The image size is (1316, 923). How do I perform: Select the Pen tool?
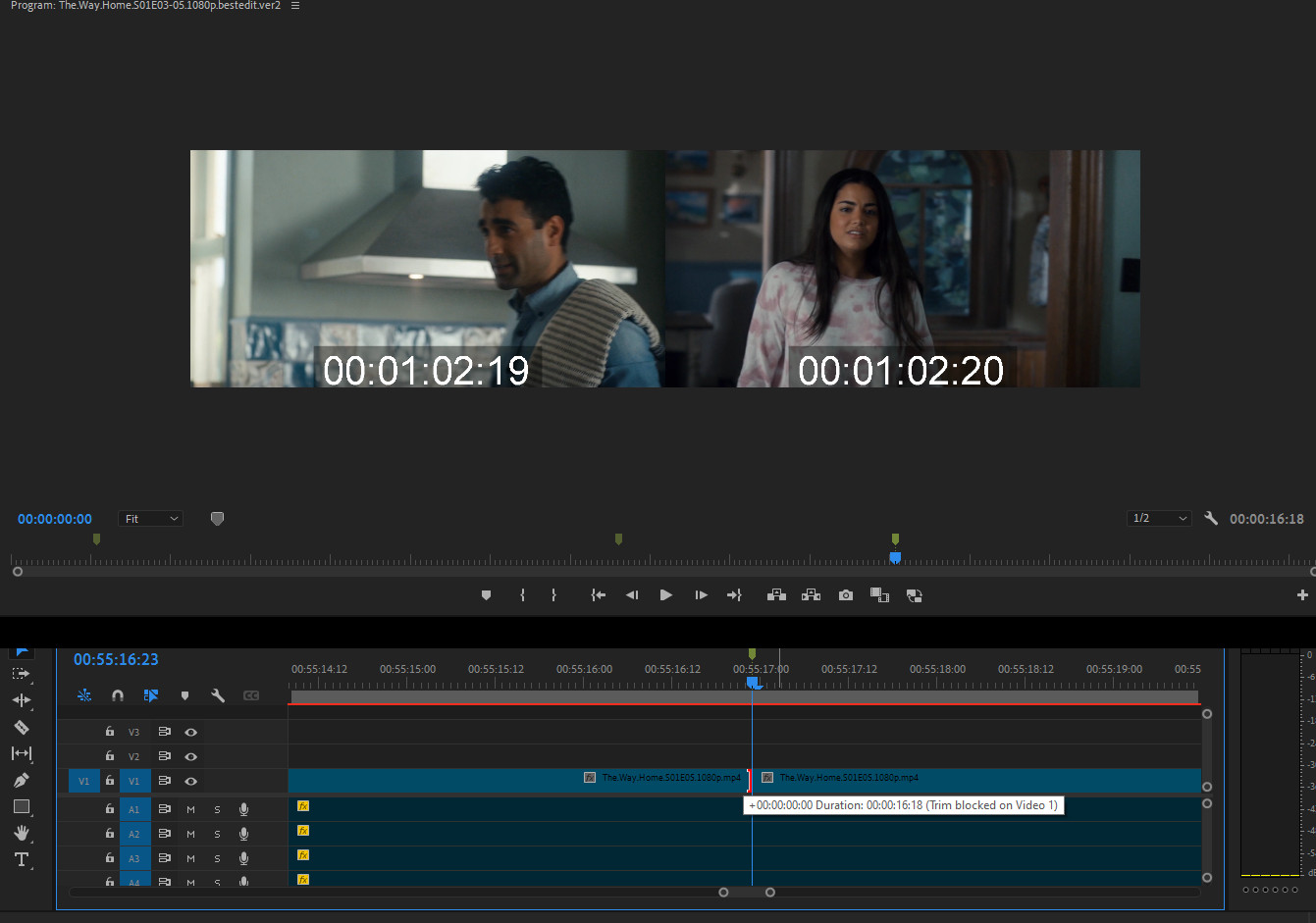coord(21,780)
